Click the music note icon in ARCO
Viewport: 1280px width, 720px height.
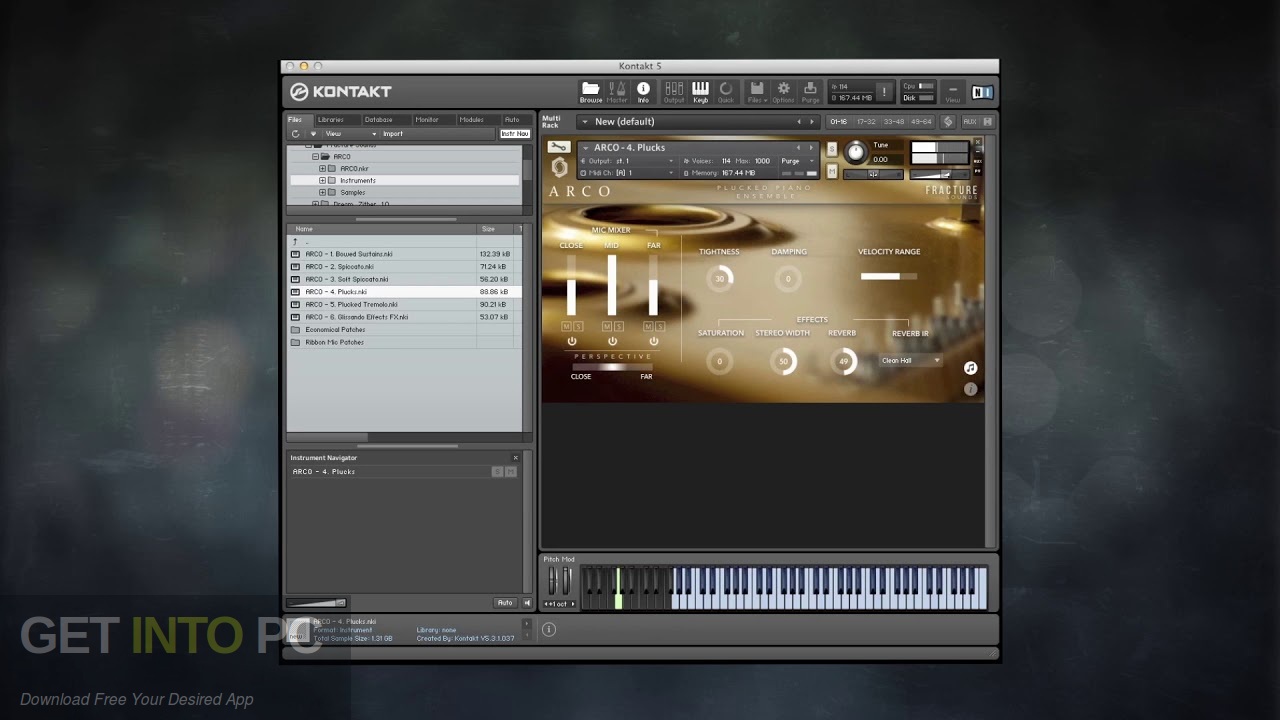pos(970,368)
